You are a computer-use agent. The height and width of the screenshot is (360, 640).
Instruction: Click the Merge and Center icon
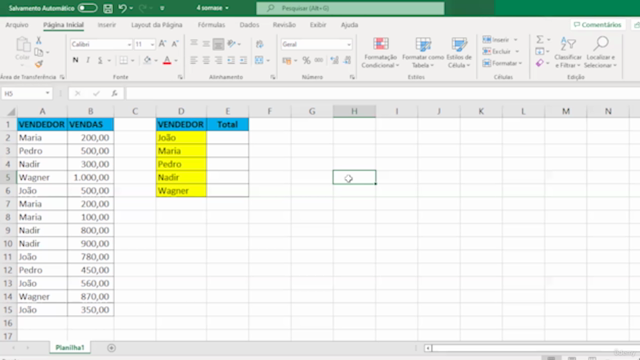(259, 60)
